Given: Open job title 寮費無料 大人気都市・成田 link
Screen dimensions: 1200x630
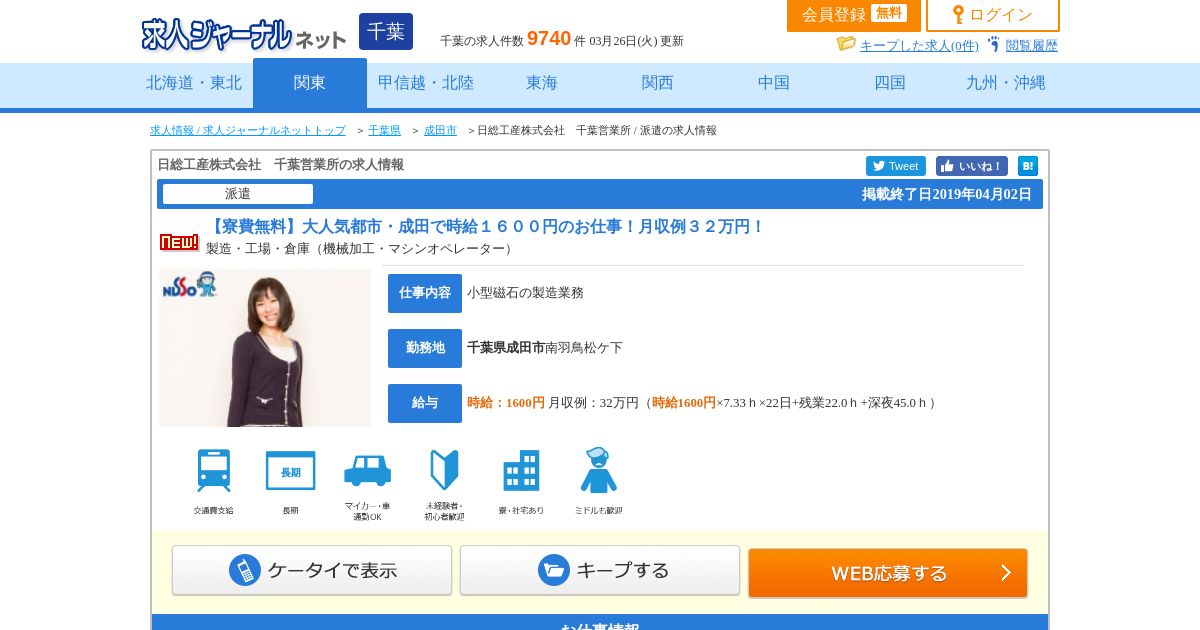Looking at the screenshot, I should click(485, 227).
